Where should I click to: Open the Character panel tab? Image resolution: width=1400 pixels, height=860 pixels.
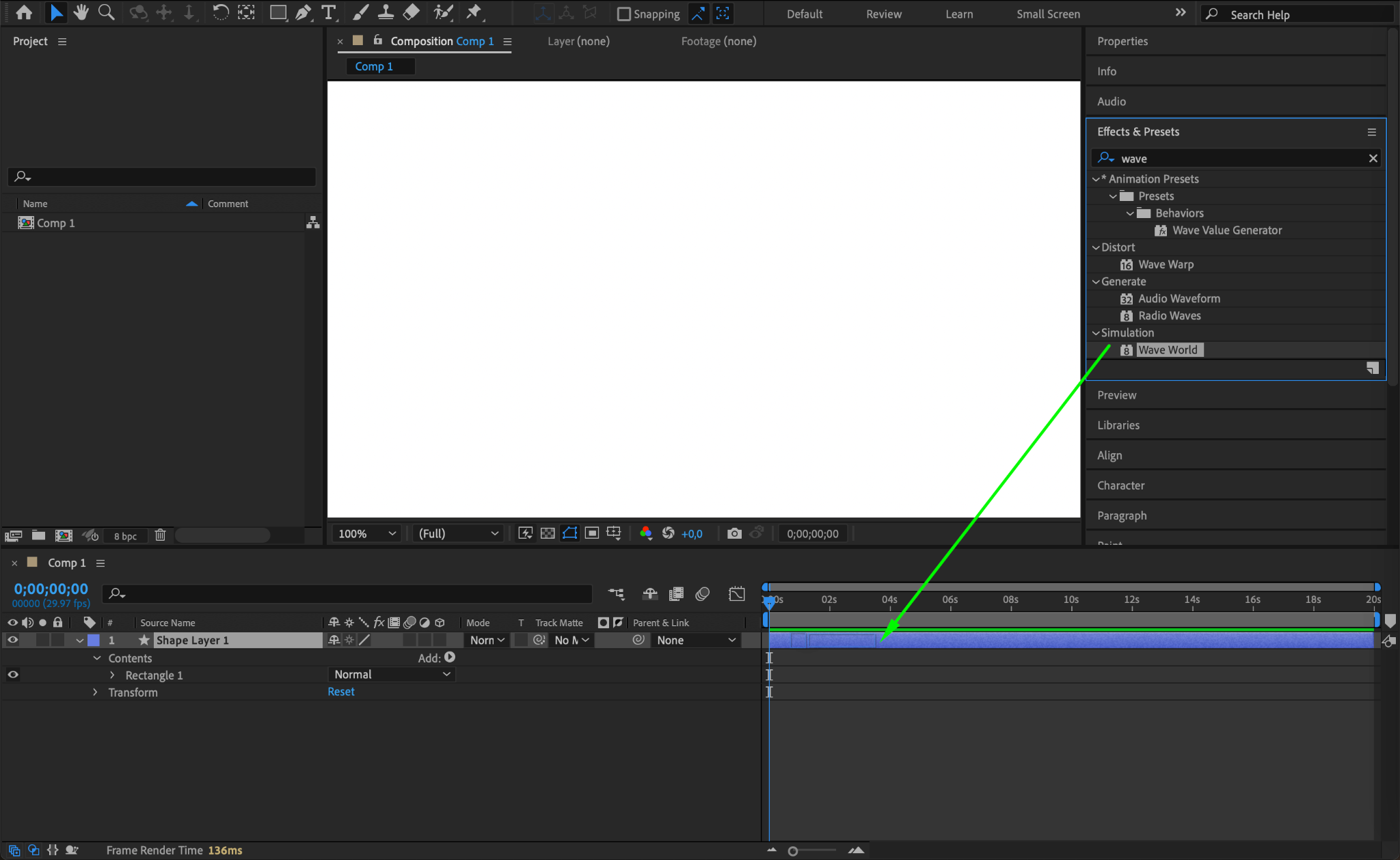[x=1120, y=485]
